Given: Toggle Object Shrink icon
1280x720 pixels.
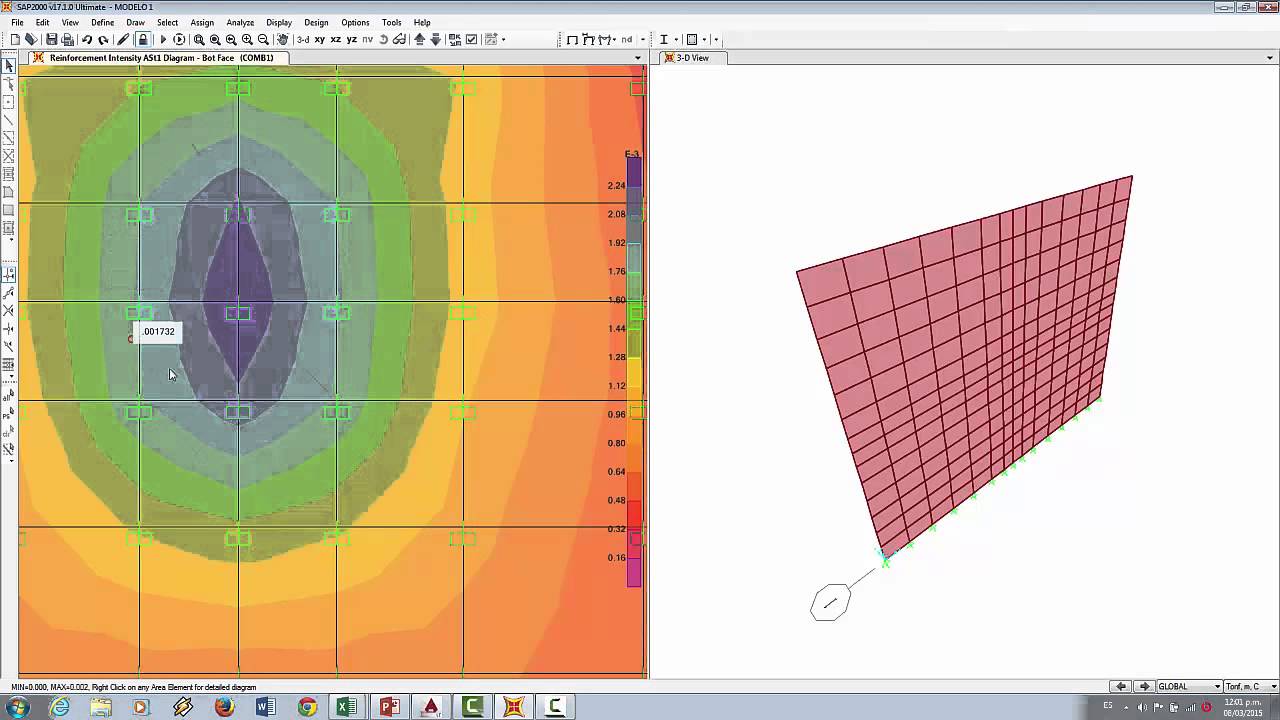Looking at the screenshot, I should 455,40.
